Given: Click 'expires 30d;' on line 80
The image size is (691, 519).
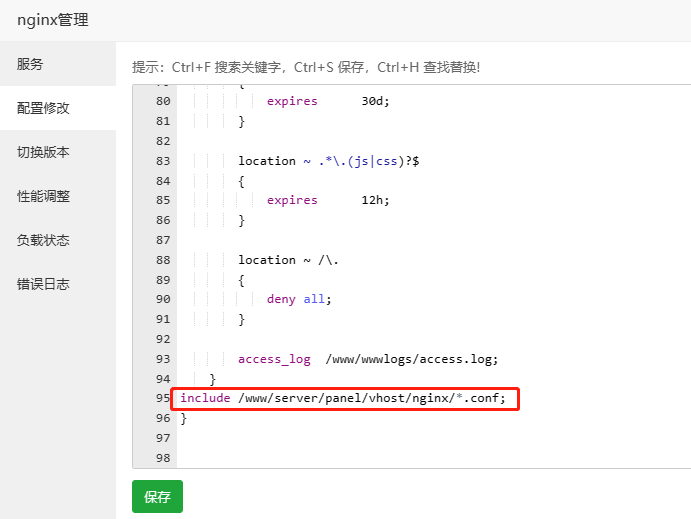Looking at the screenshot, I should (x=328, y=101).
